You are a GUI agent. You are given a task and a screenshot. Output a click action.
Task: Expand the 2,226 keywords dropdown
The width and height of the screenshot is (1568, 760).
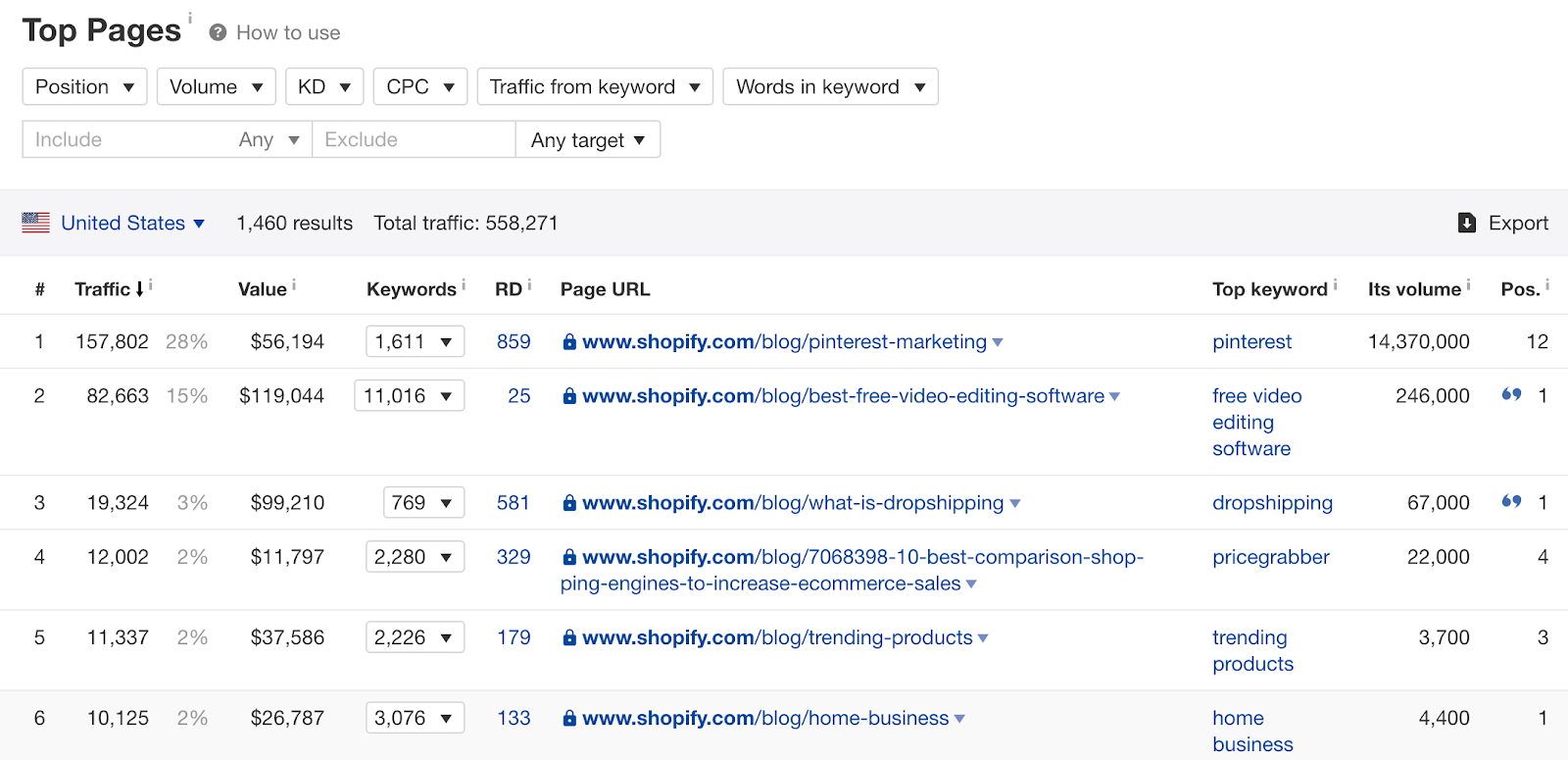(415, 636)
